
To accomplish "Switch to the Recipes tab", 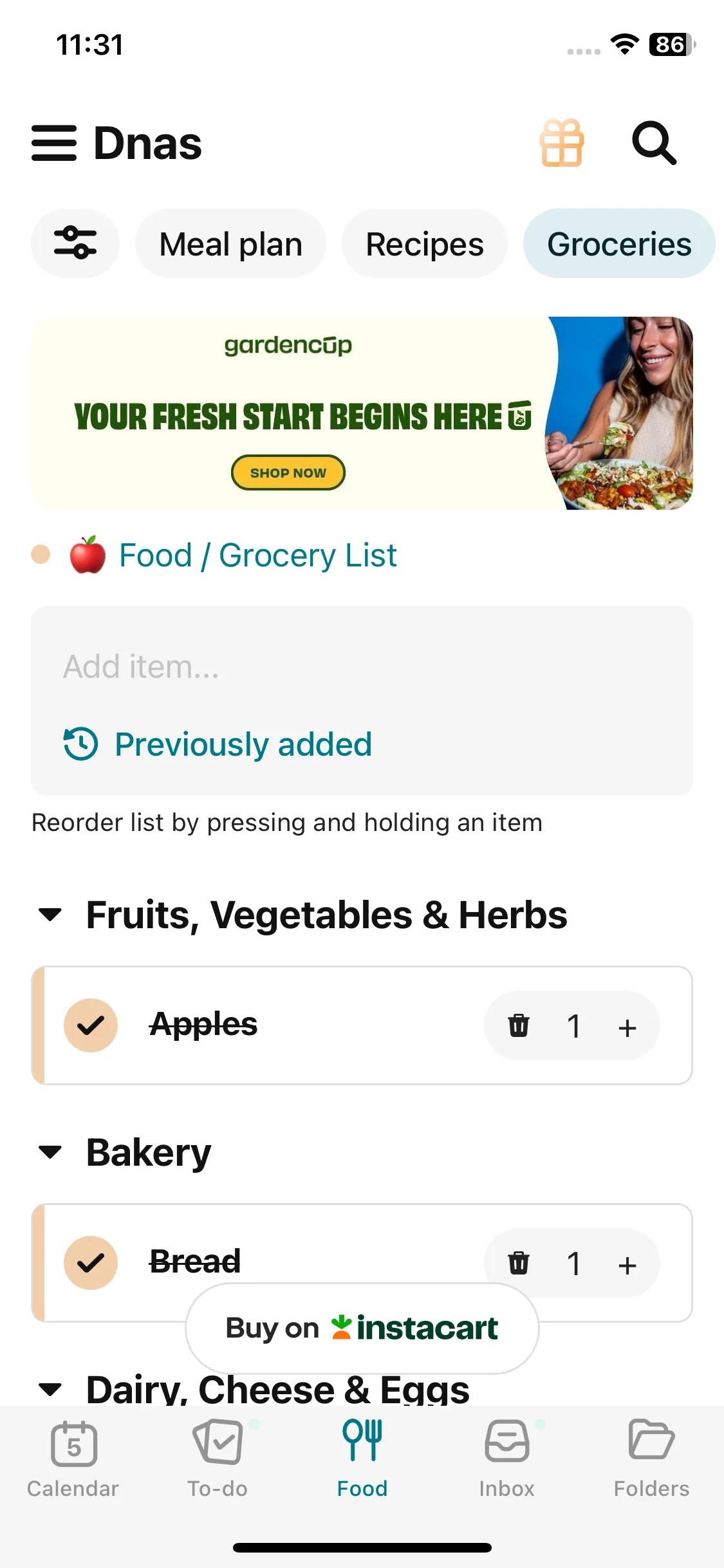I will (425, 244).
